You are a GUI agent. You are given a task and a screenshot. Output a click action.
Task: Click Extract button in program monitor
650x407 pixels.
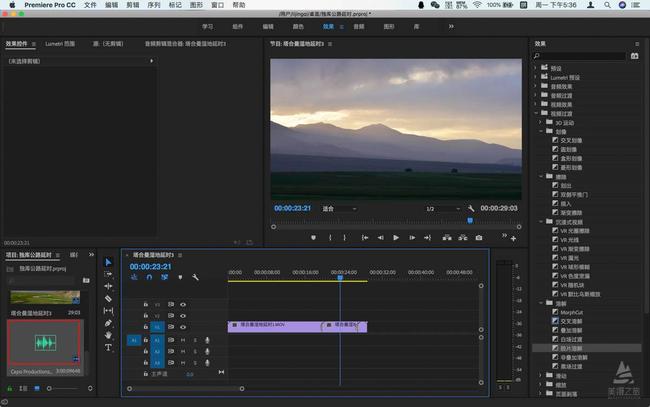(x=463, y=237)
